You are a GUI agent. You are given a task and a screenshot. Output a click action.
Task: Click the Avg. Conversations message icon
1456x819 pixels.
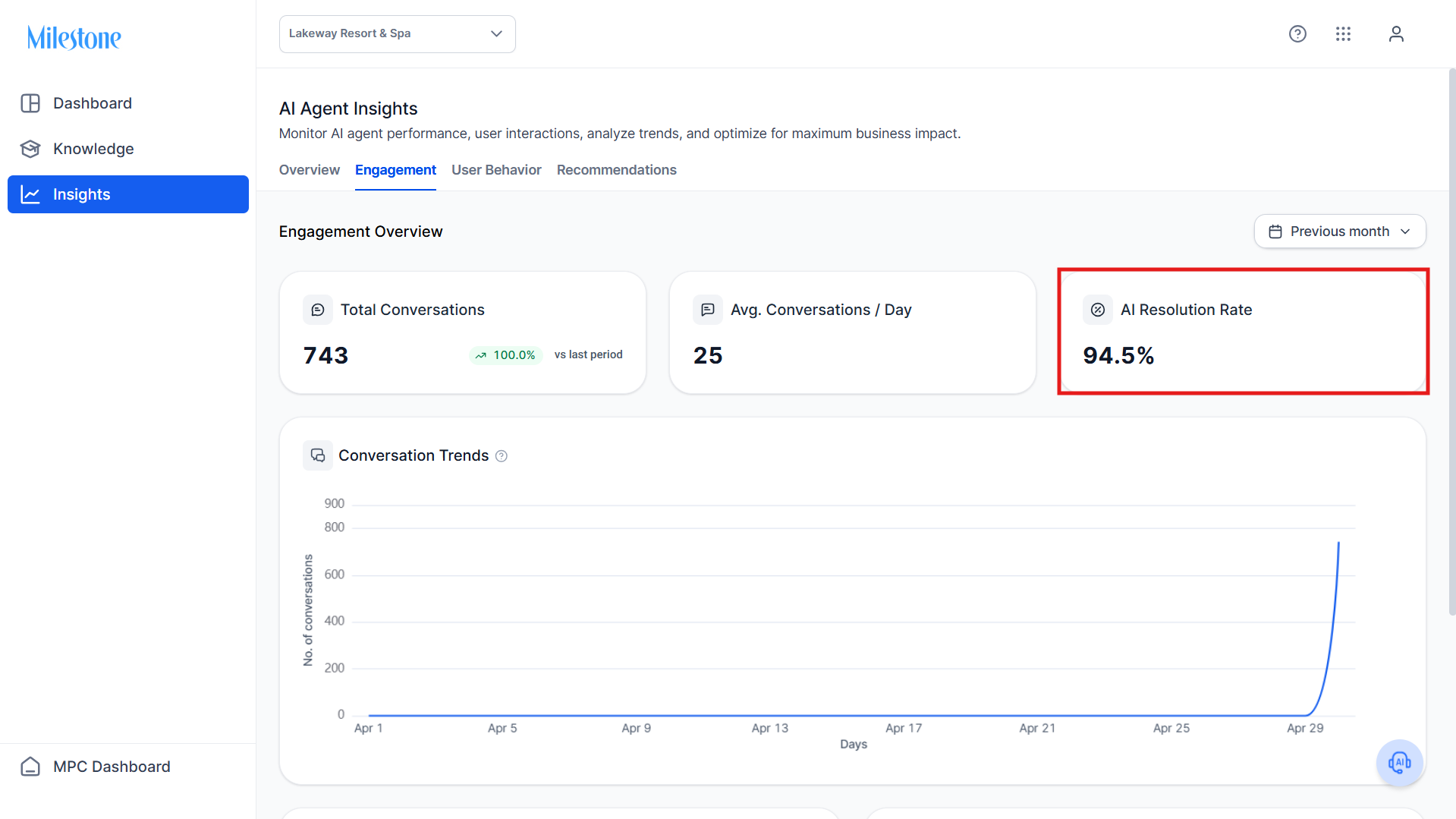[708, 310]
